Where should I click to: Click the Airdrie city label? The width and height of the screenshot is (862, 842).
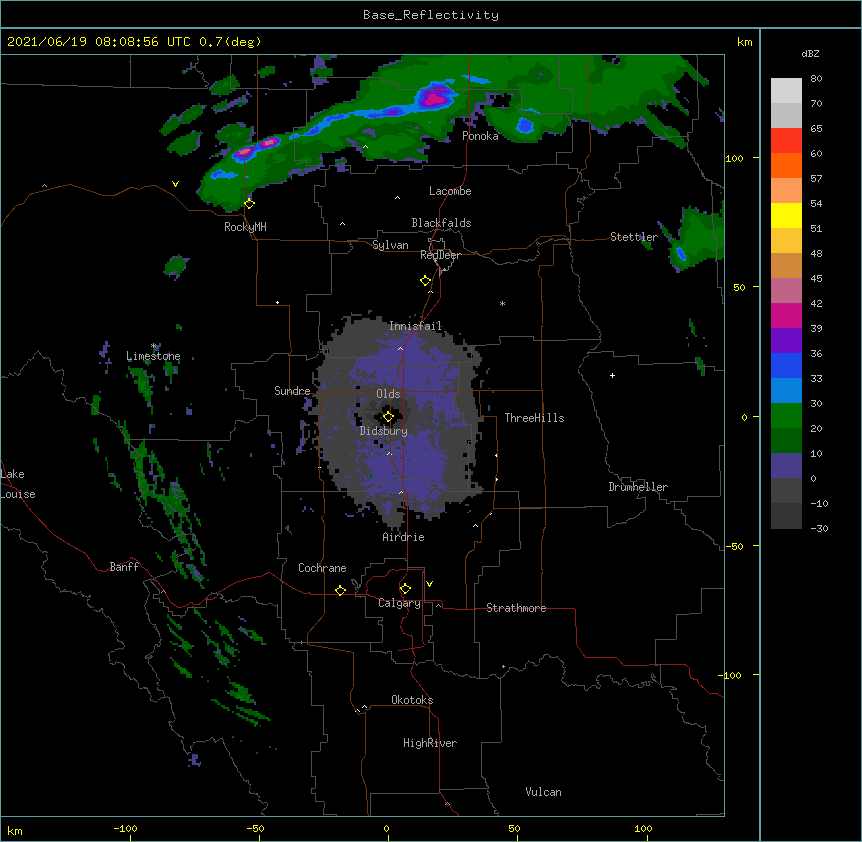point(404,537)
